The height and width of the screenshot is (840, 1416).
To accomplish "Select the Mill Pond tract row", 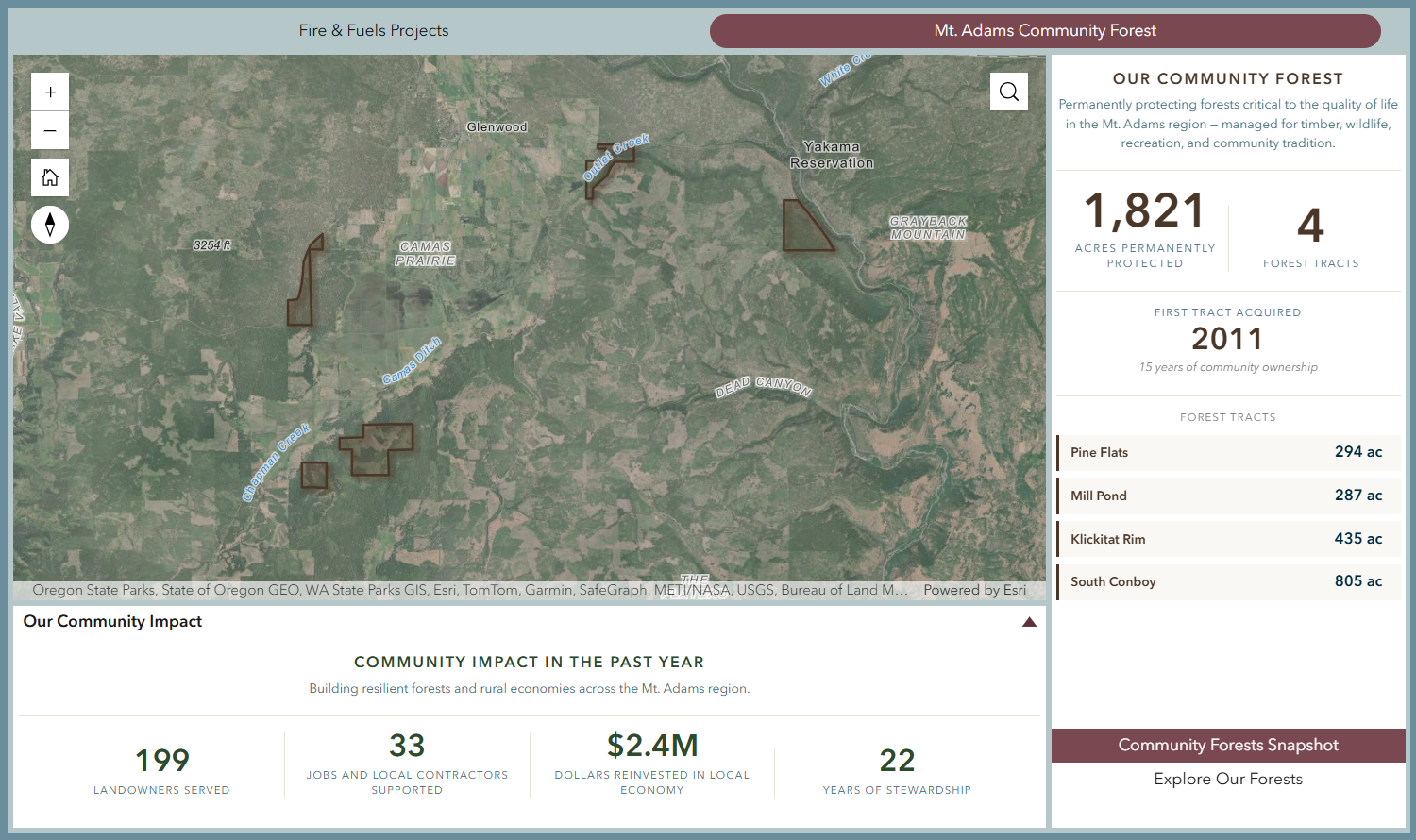I will pos(1228,496).
